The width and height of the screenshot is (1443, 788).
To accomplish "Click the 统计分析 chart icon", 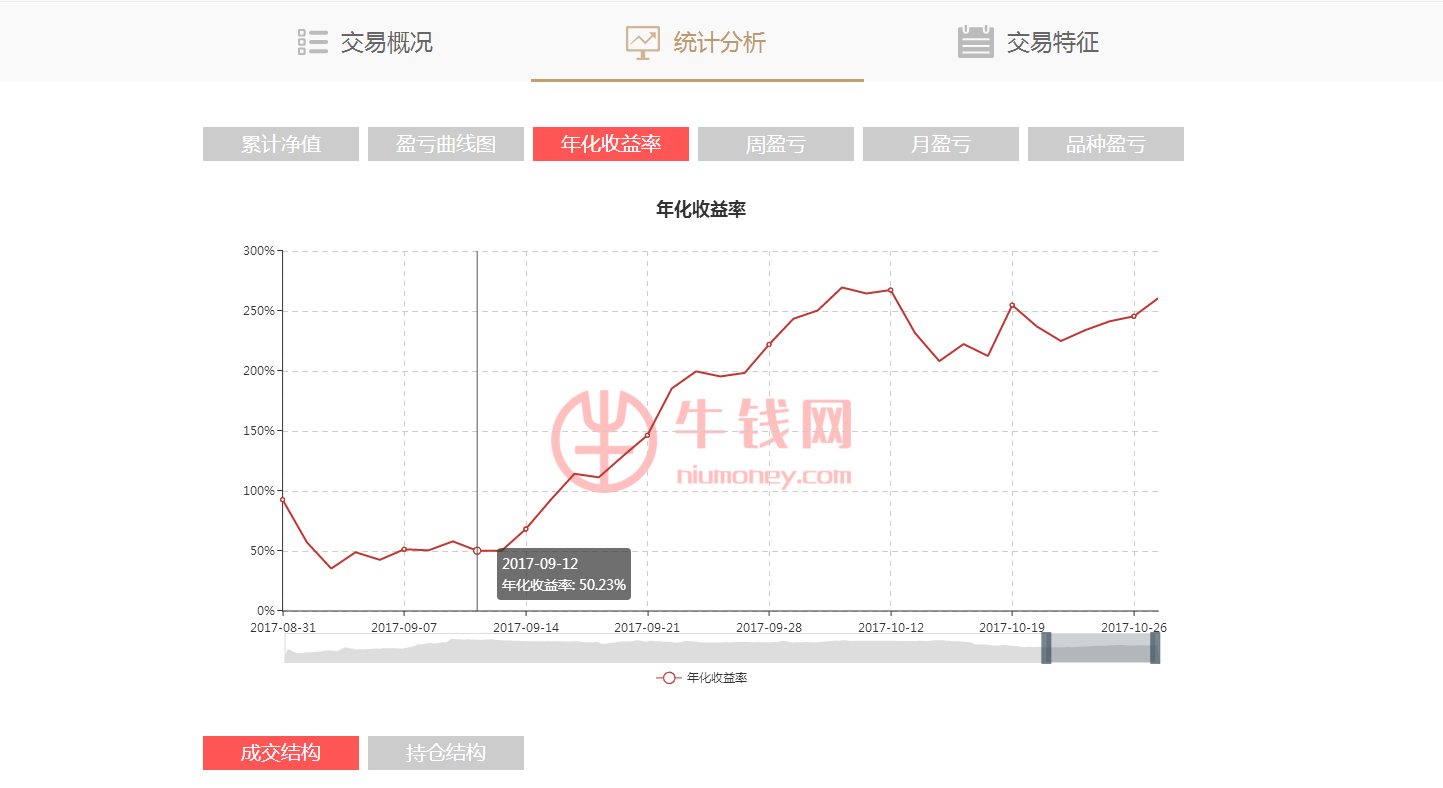I will point(642,42).
